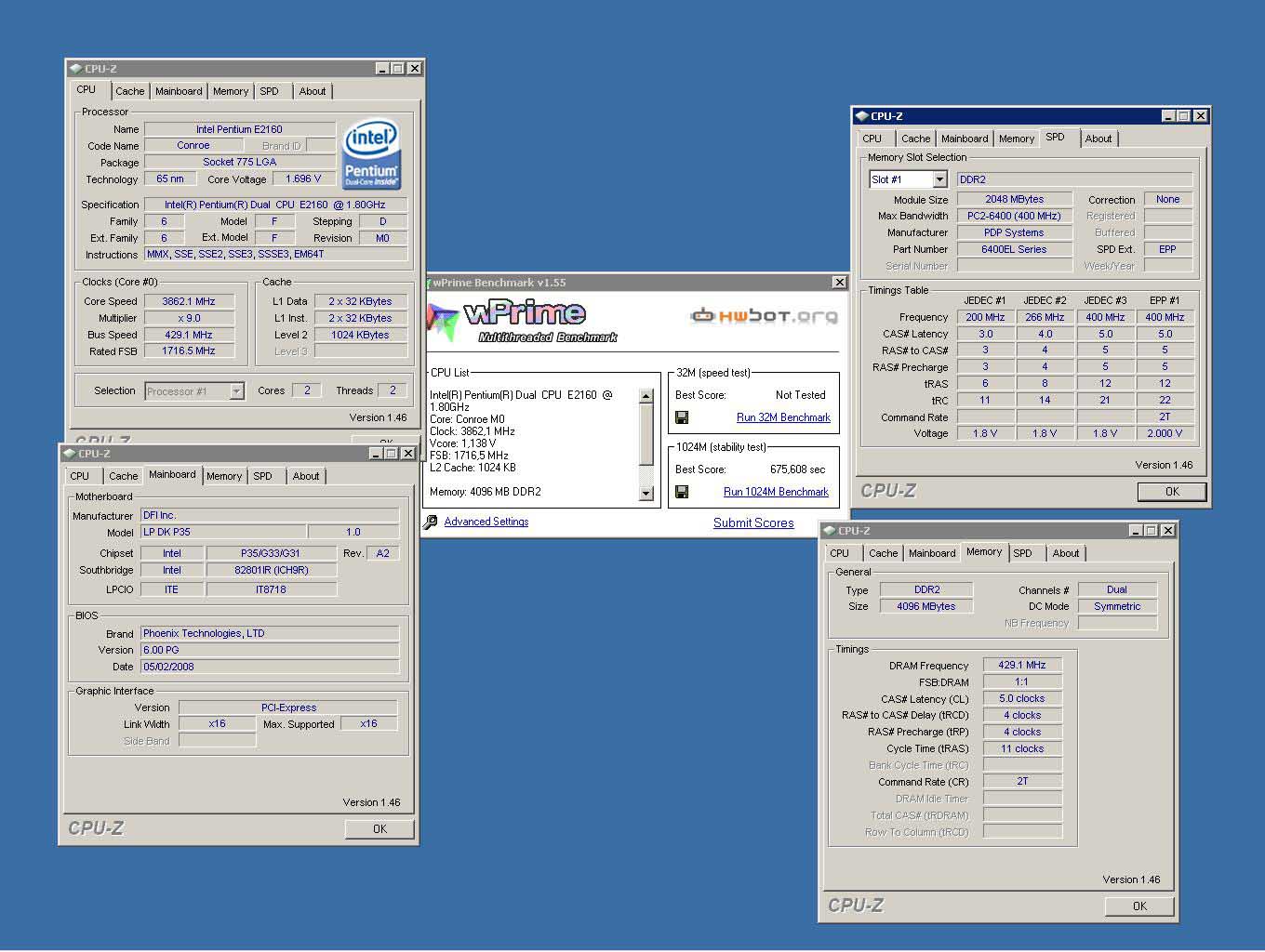
Task: Select CPU tab in CPU-Z SPD window
Action: (x=872, y=139)
